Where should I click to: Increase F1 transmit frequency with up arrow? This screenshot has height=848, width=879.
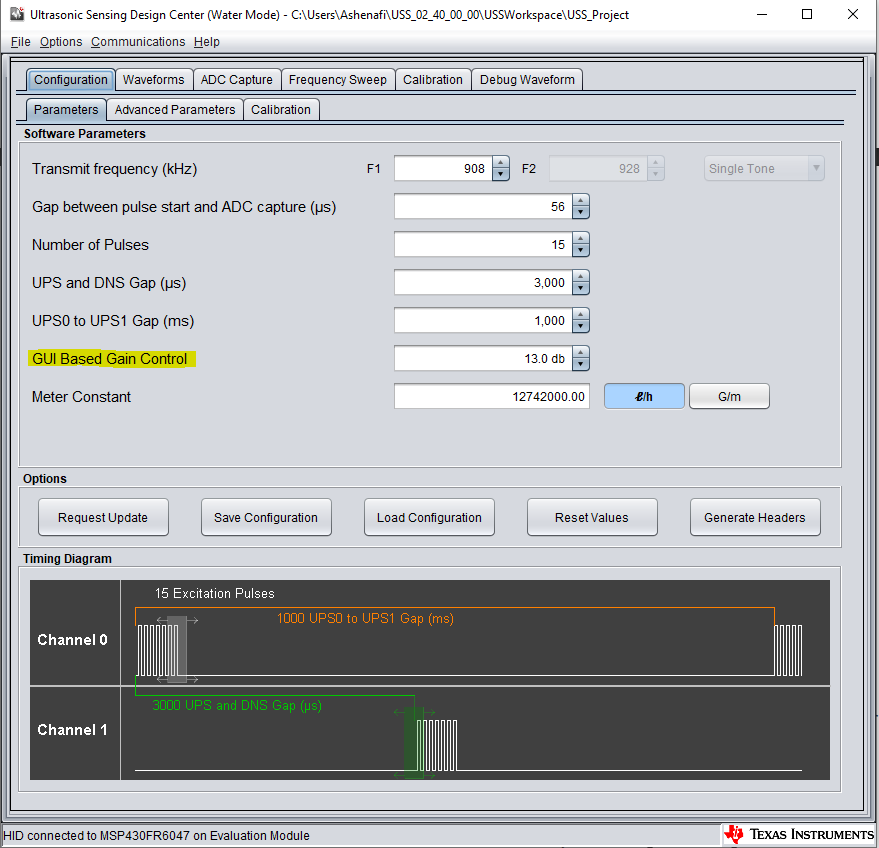(x=501, y=163)
